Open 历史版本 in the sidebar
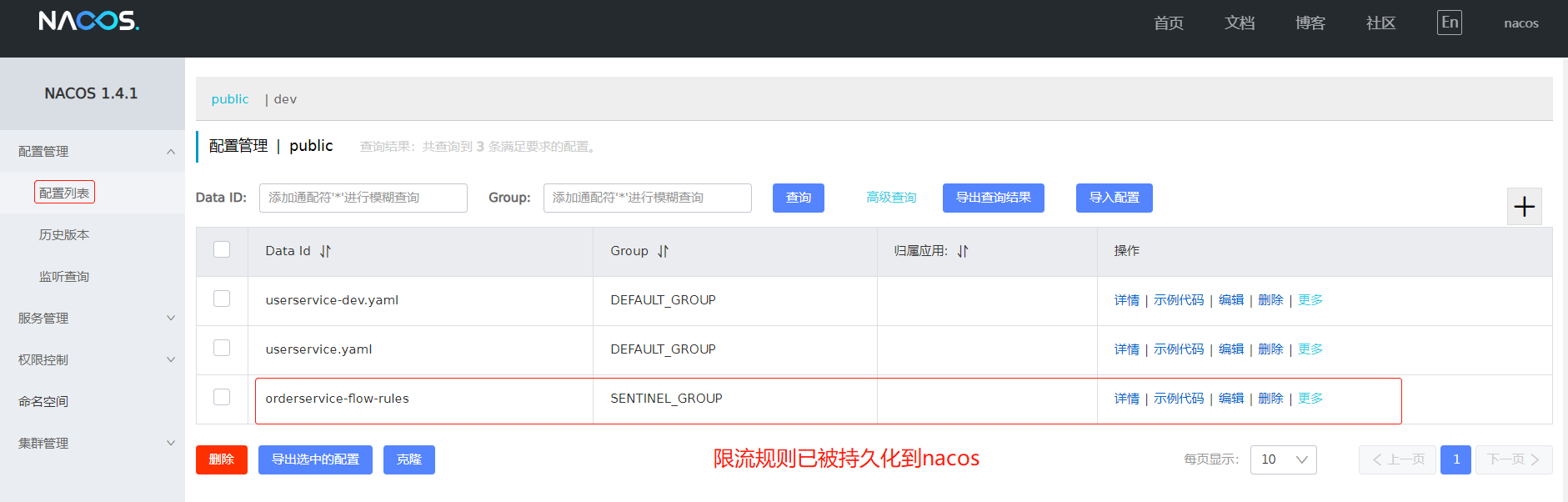This screenshot has width=1568, height=502. [x=64, y=234]
